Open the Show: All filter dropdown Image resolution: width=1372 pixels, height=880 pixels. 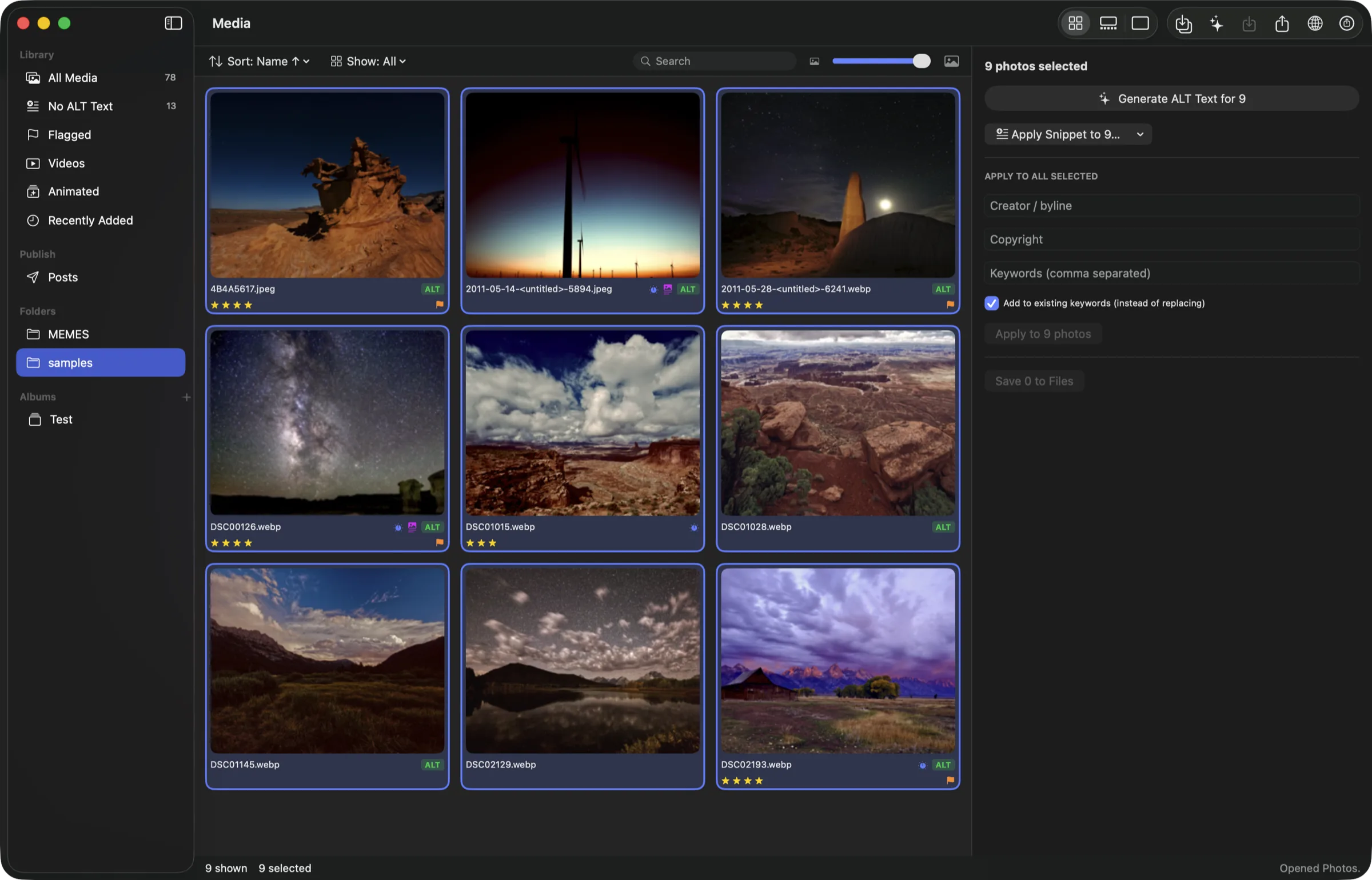pos(369,61)
